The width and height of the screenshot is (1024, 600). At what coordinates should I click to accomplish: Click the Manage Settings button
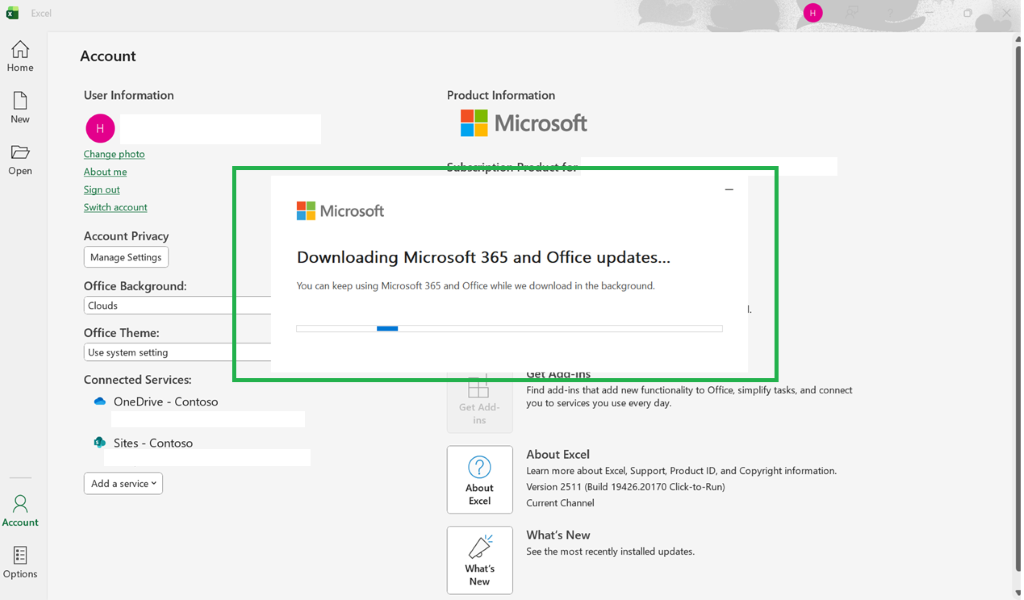pos(126,257)
